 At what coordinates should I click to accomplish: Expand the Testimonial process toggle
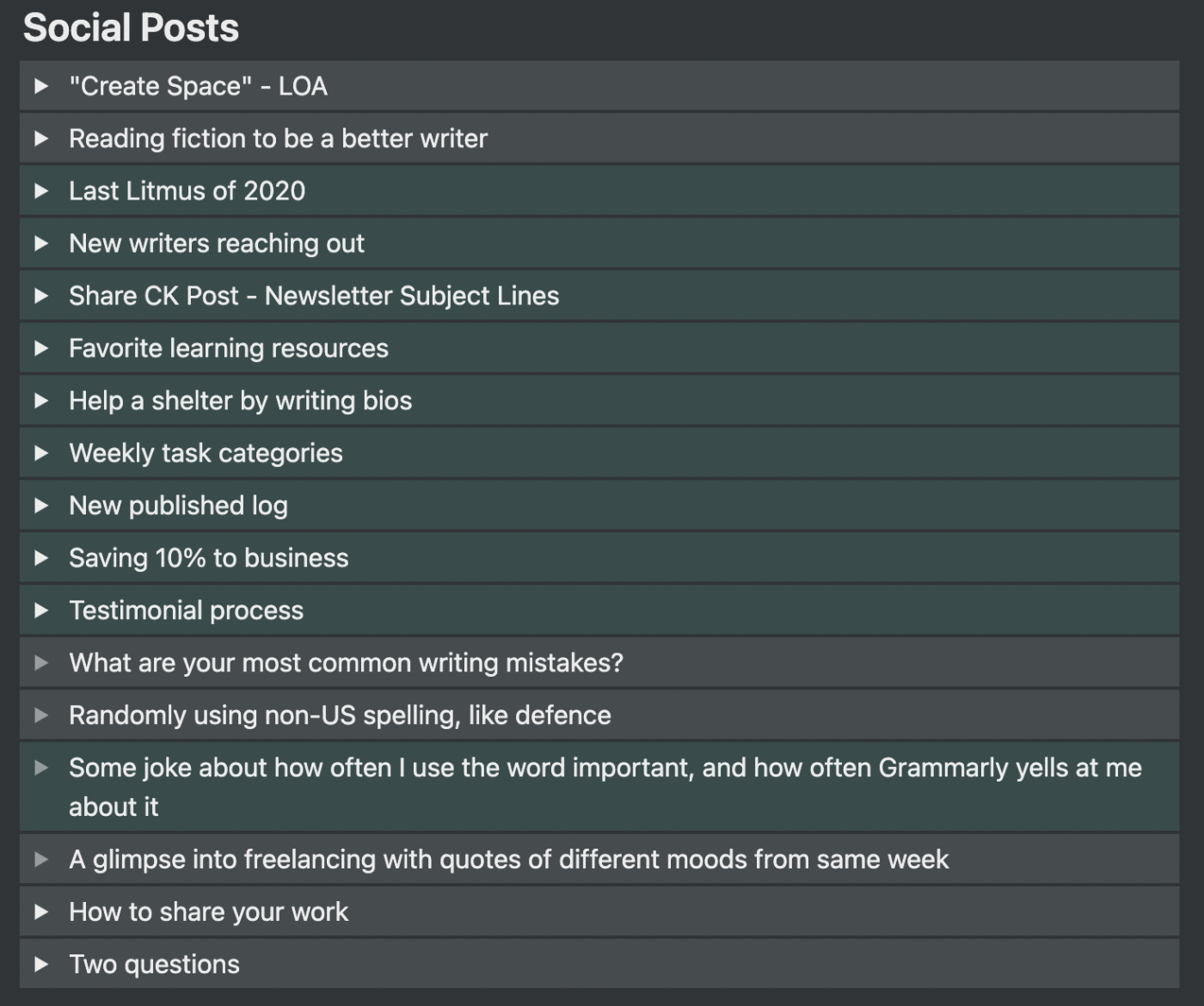pyautogui.click(x=40, y=610)
